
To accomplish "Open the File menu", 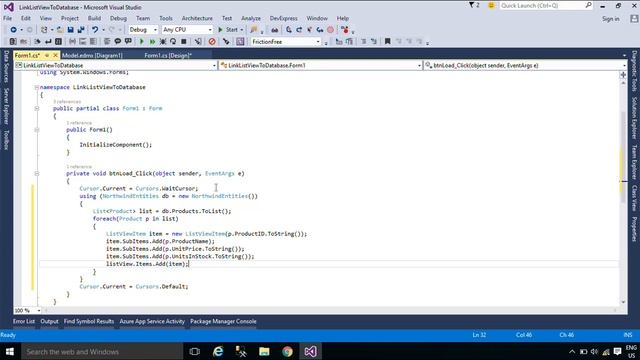I will point(7,18).
